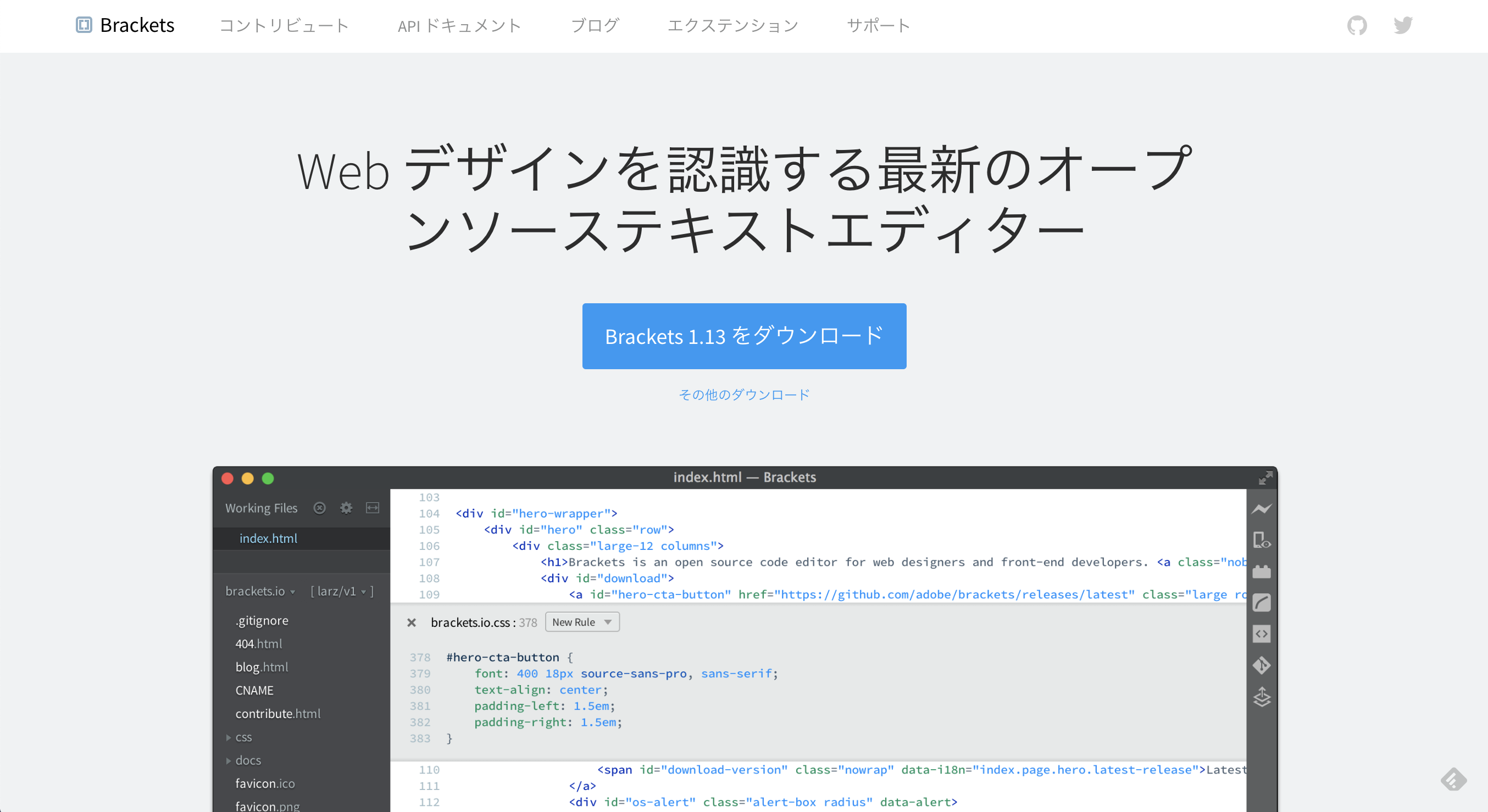
Task: Click the #hero-cta-button selector text
Action: (x=503, y=657)
